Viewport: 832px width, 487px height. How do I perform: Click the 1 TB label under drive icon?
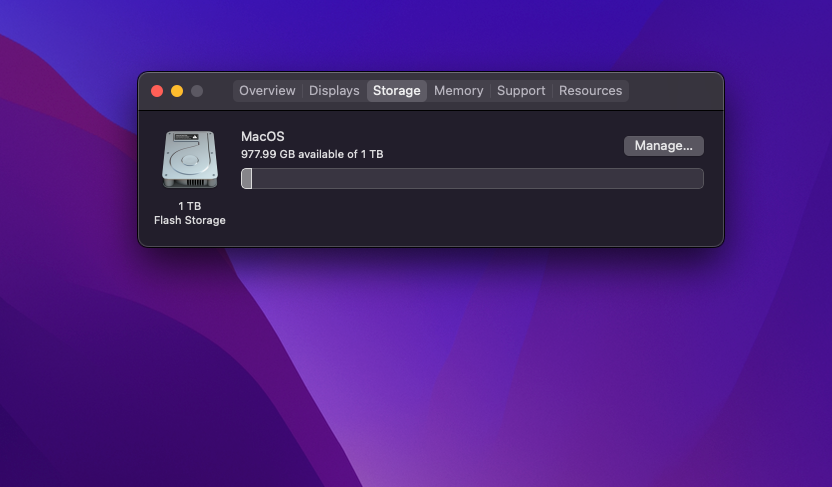click(190, 206)
